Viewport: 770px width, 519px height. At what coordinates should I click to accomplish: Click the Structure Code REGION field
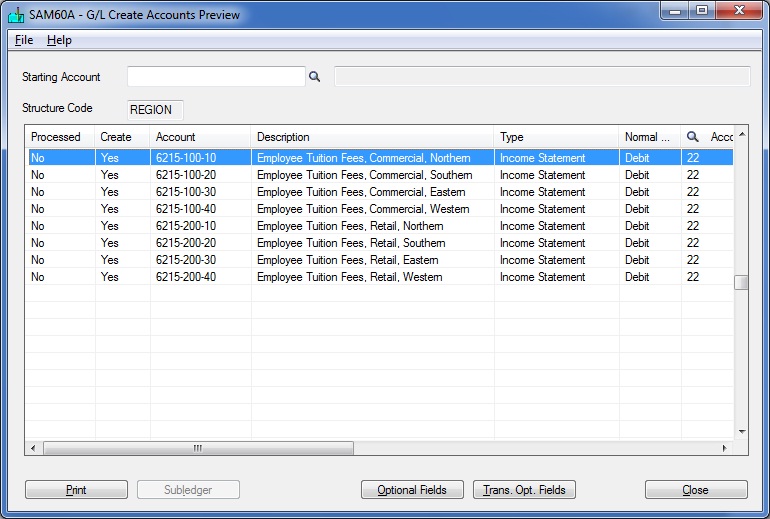[x=155, y=109]
